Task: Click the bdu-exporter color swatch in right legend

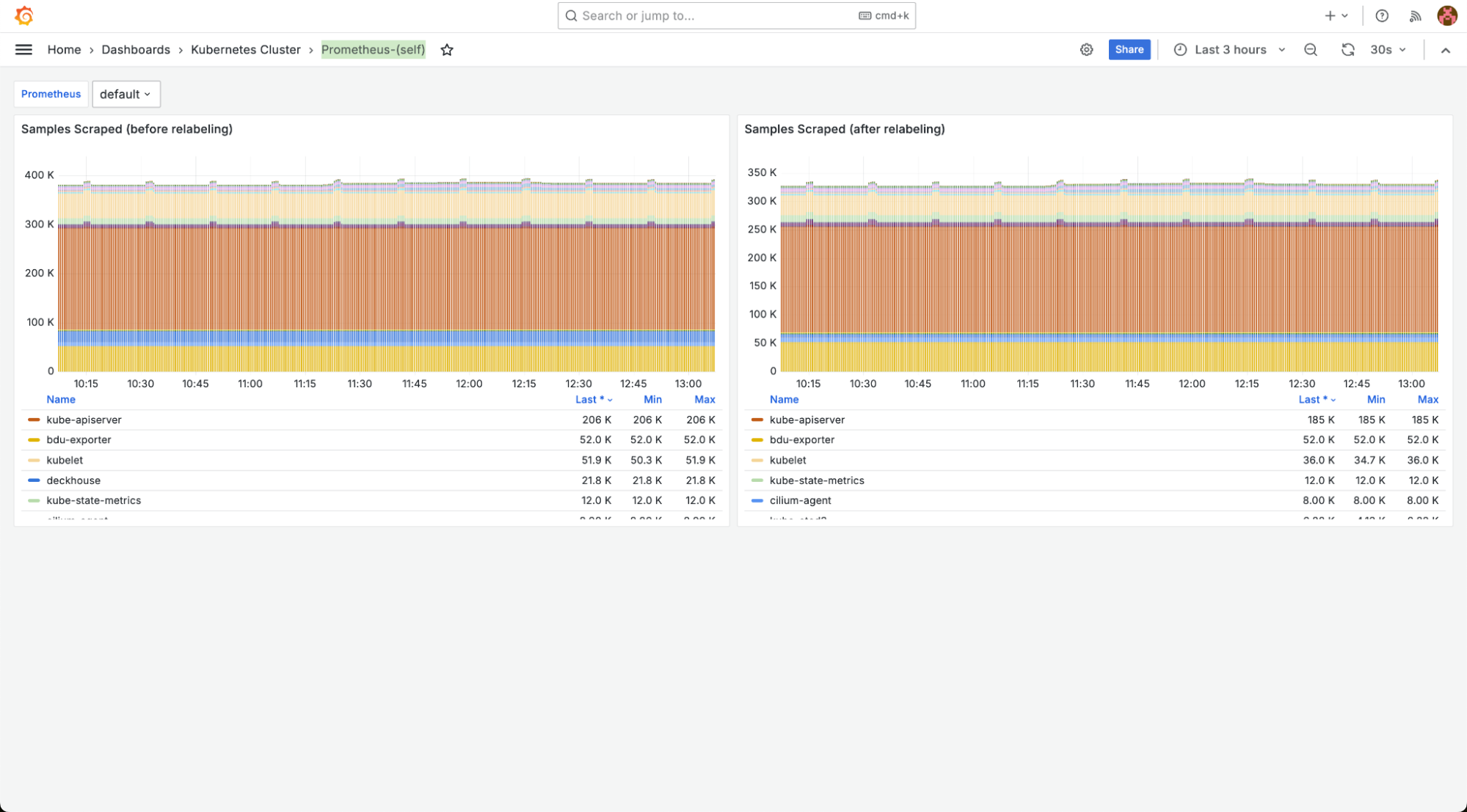Action: [757, 440]
